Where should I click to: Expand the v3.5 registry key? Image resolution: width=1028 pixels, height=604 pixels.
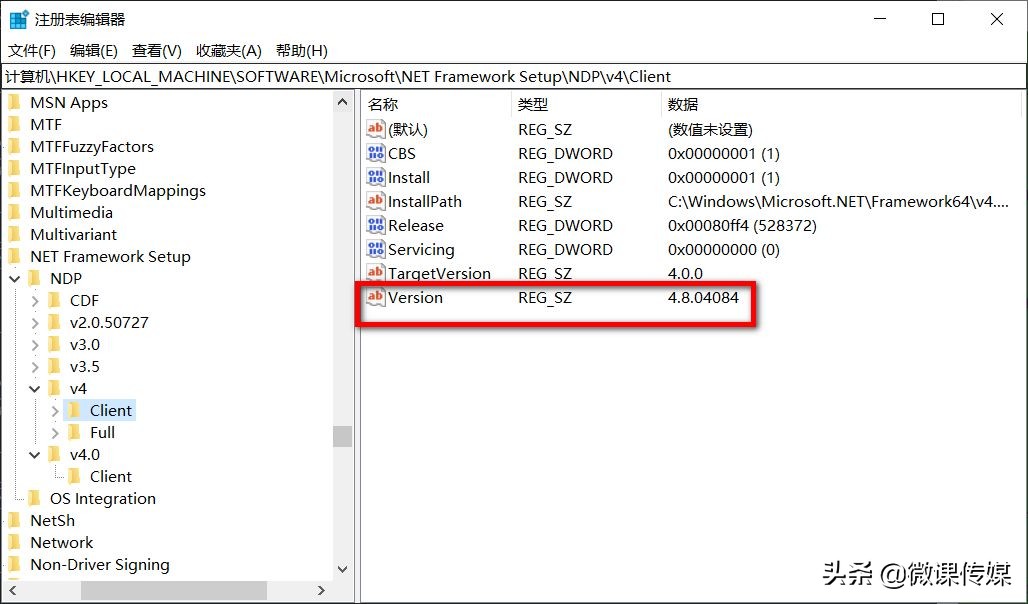36,366
